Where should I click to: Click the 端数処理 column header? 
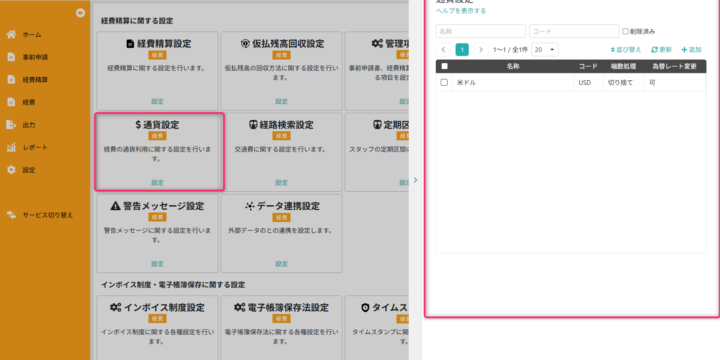tap(623, 66)
